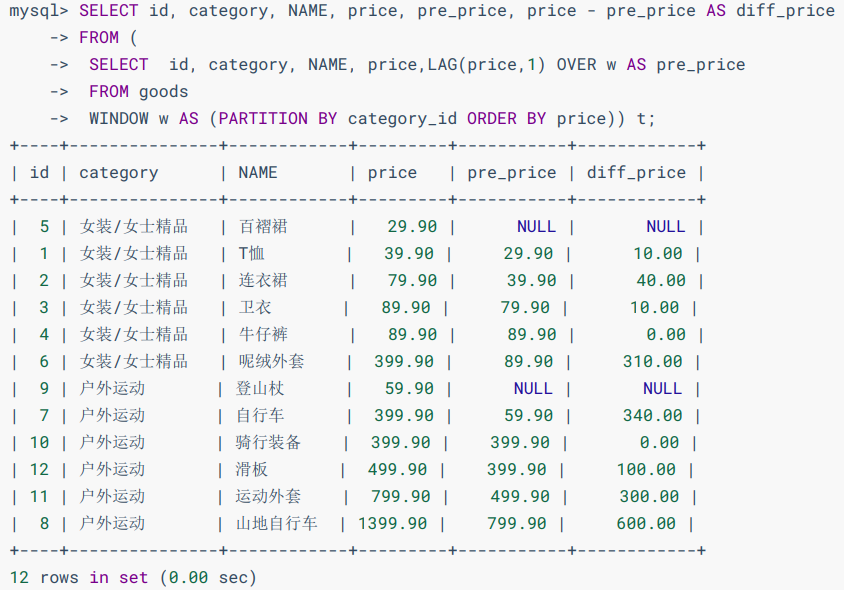Click diff_price NULL in the 登山杖 row
This screenshot has height=590, width=844.
tap(662, 388)
